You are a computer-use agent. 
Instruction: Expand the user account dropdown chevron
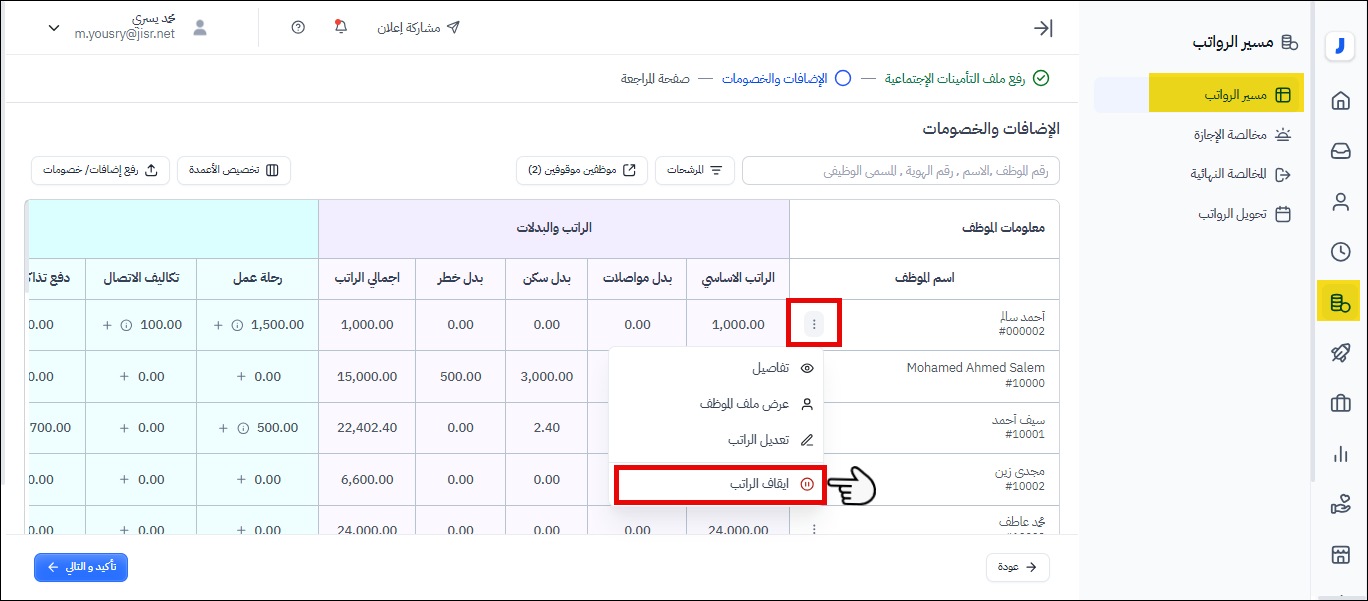pyautogui.click(x=54, y=28)
